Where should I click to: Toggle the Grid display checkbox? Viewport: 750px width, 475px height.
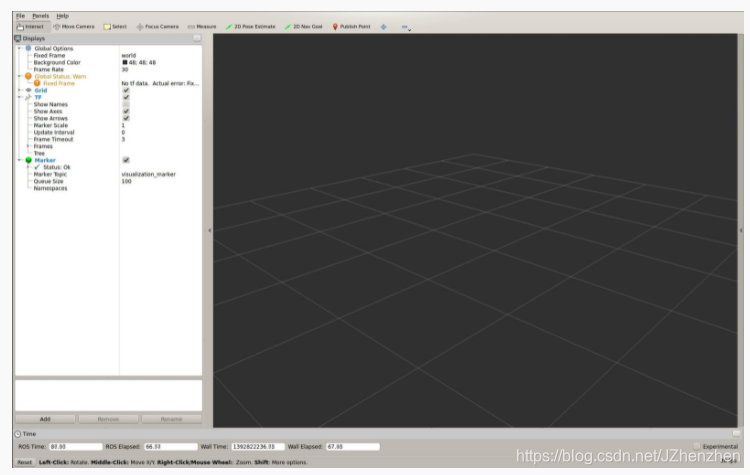pyautogui.click(x=126, y=90)
